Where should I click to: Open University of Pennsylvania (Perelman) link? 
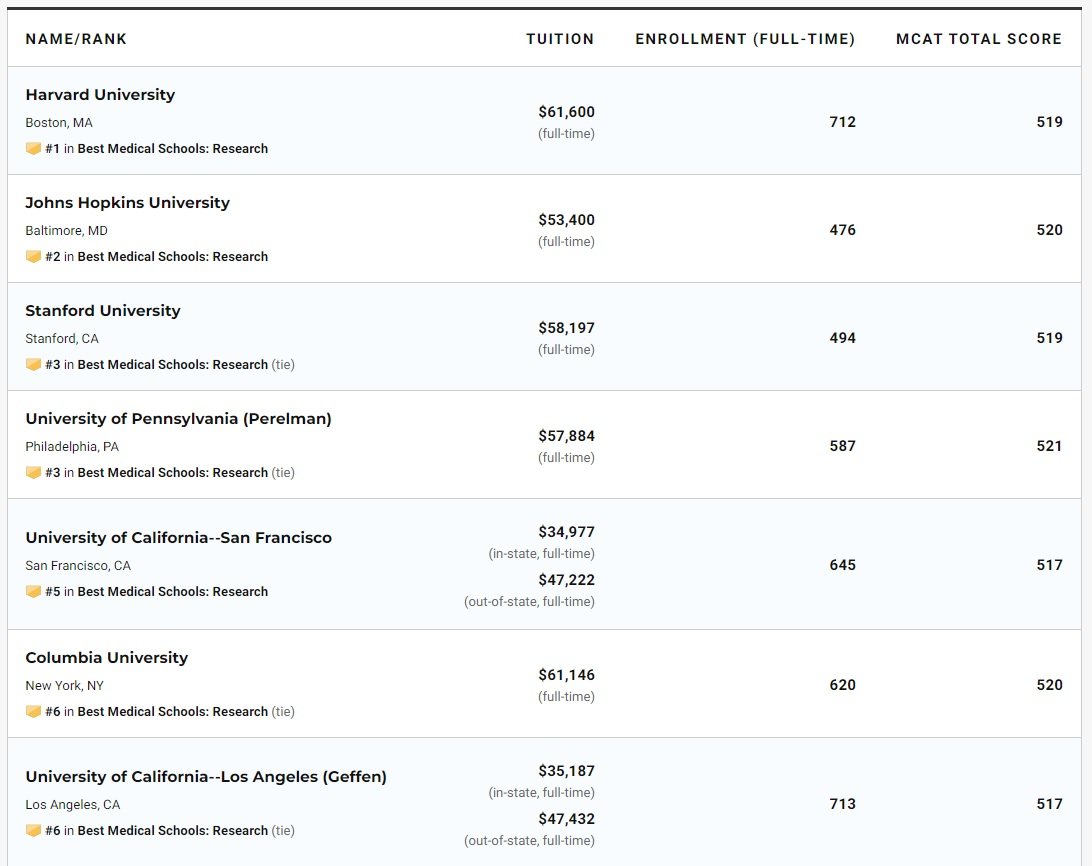[x=178, y=419]
